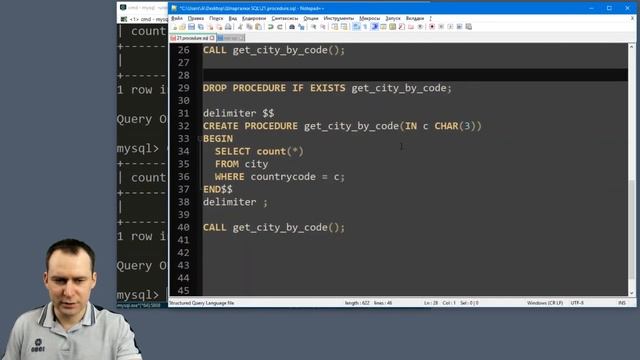Image resolution: width=640 pixels, height=360 pixels.
Task: Click 'Ln : 28 Col : 1' status entry
Action: pos(440,303)
